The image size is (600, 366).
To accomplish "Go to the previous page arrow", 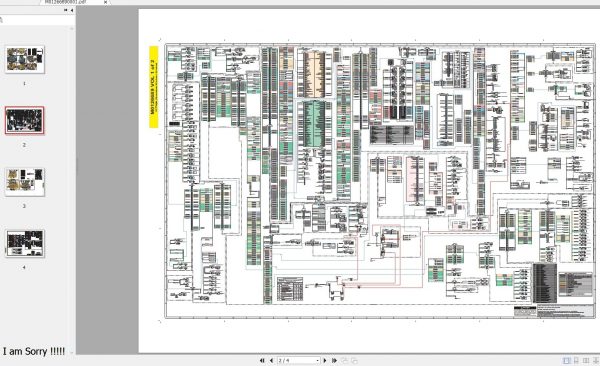I will point(271,361).
